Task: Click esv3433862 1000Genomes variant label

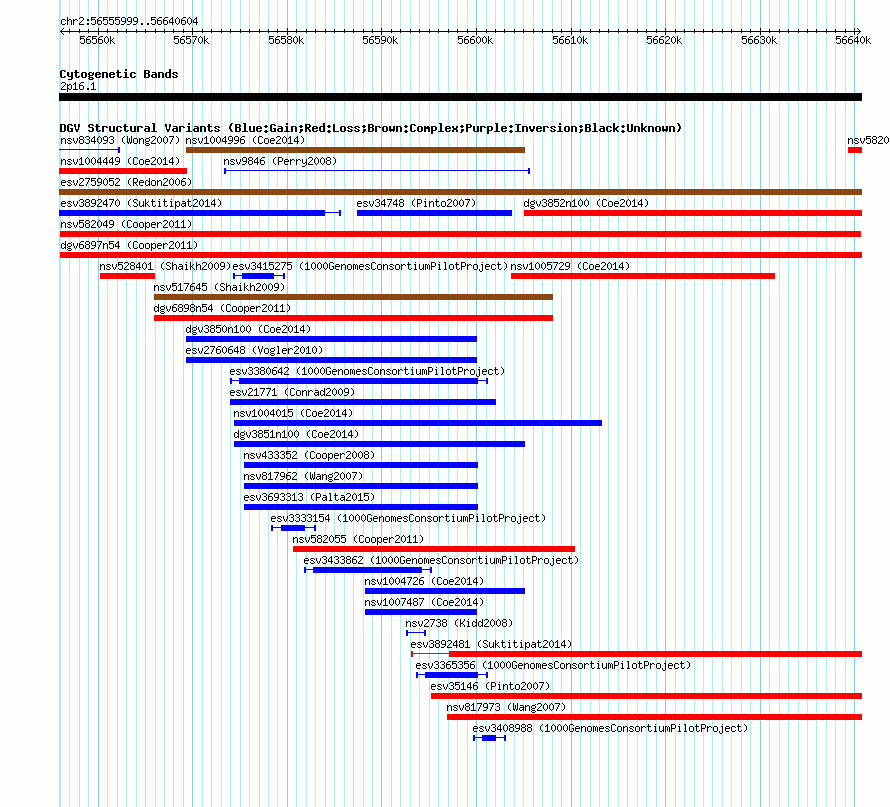Action: (441, 560)
